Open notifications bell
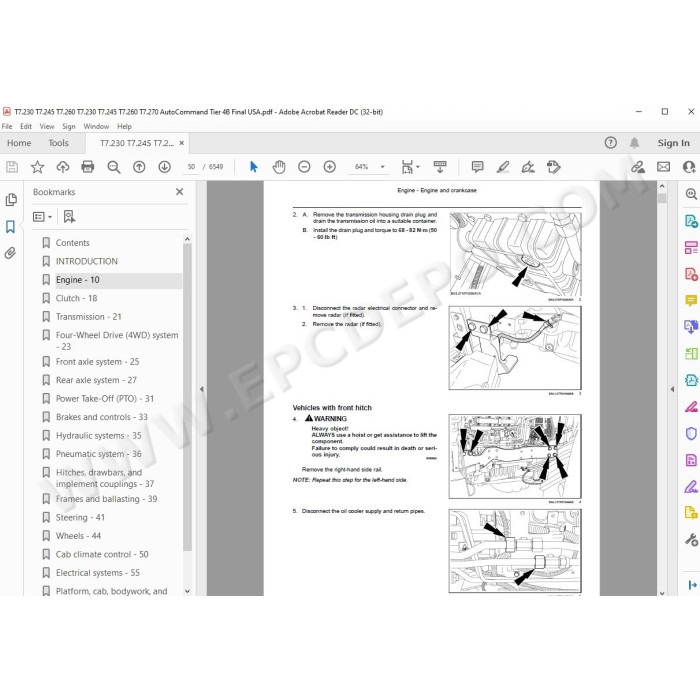This screenshot has height=700, width=700. coord(634,143)
